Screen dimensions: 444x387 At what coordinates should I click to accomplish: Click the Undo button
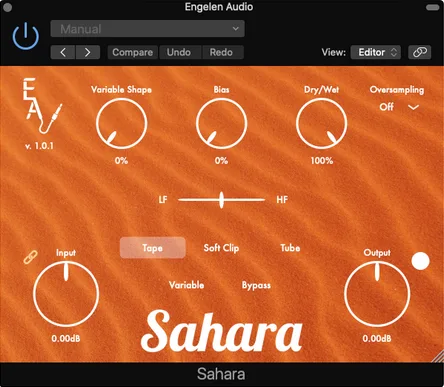pyautogui.click(x=179, y=52)
